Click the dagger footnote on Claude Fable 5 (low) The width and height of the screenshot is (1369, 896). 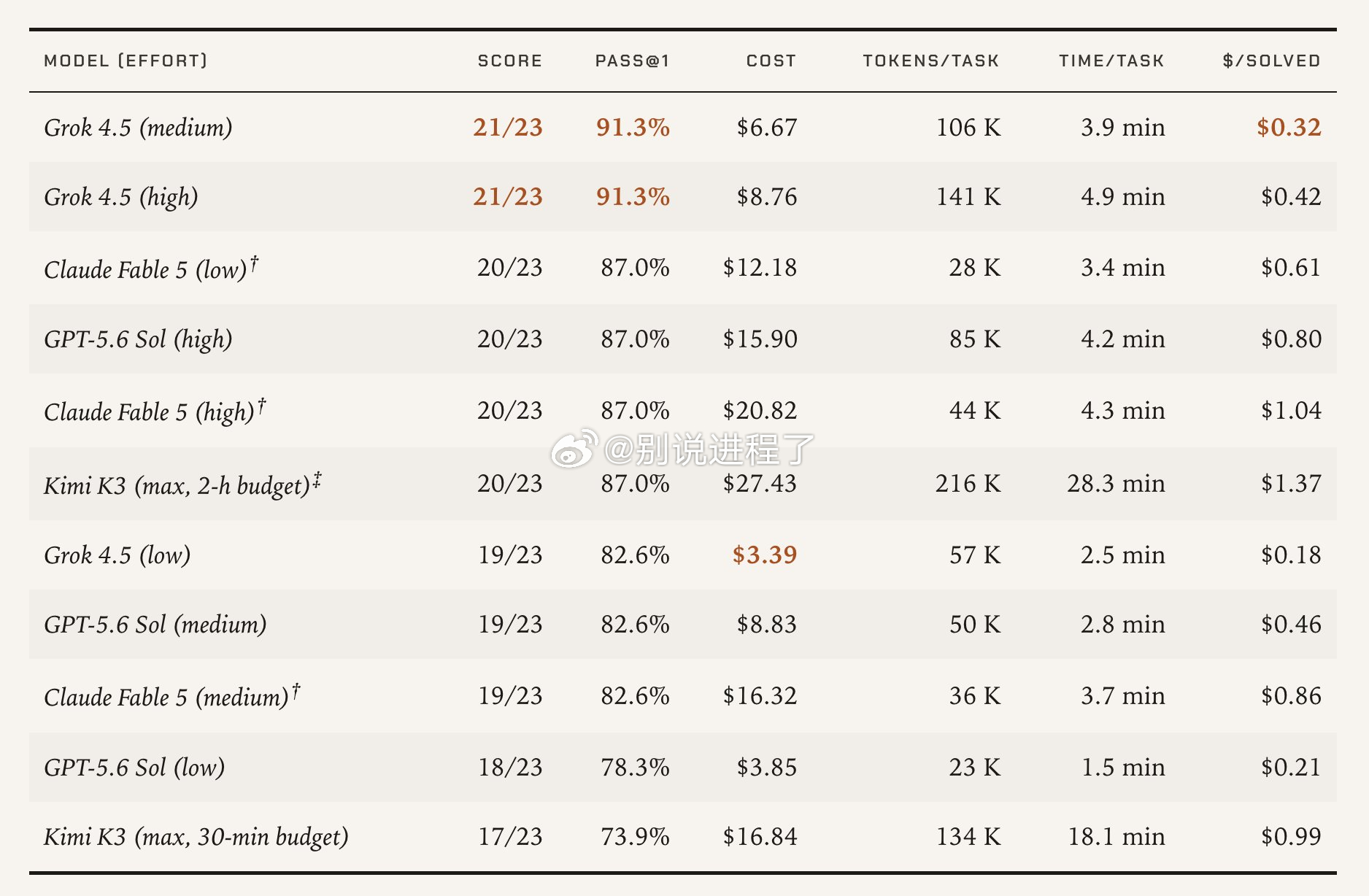tap(254, 263)
